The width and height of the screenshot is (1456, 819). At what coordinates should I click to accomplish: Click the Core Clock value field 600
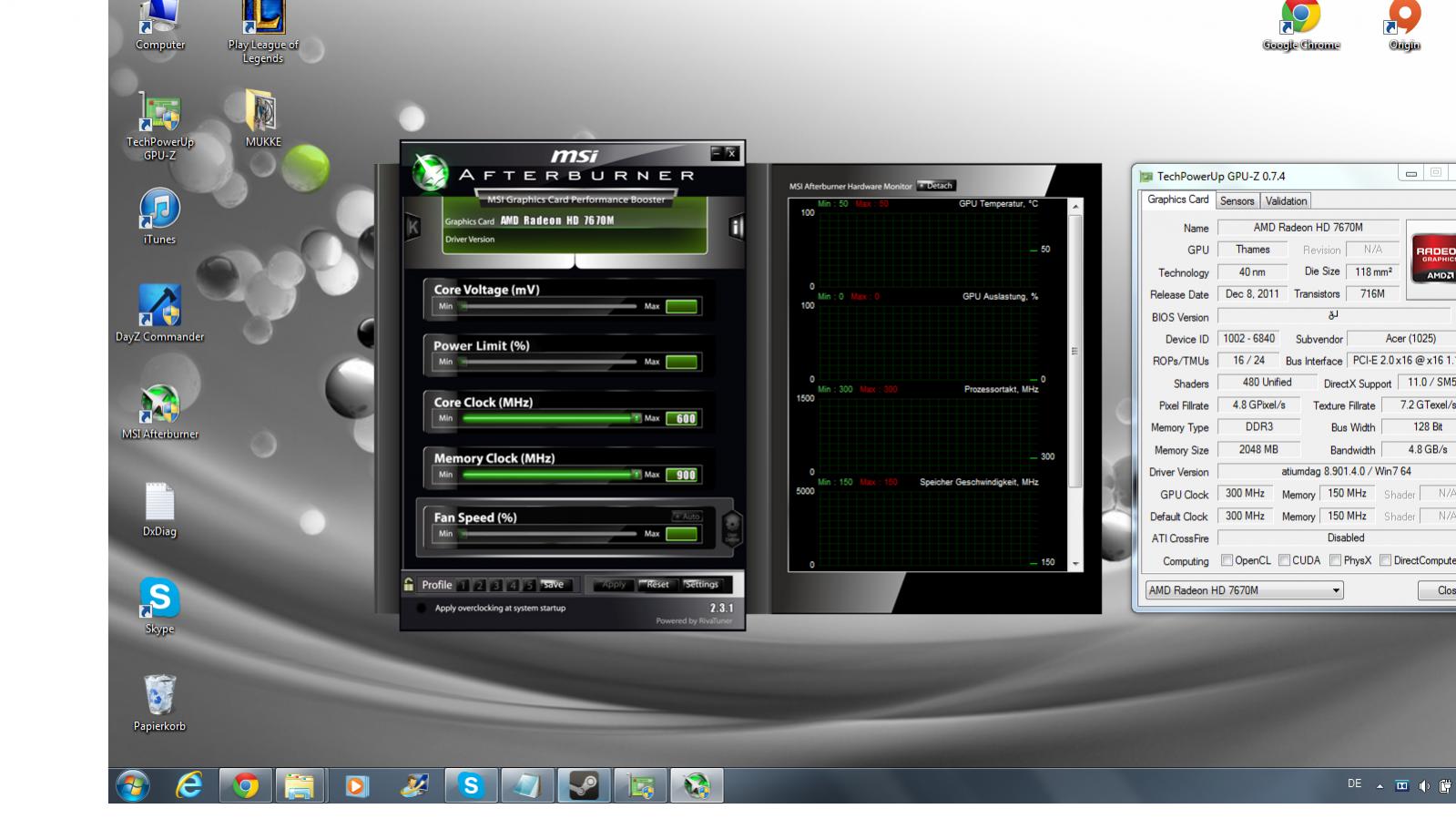tap(682, 418)
